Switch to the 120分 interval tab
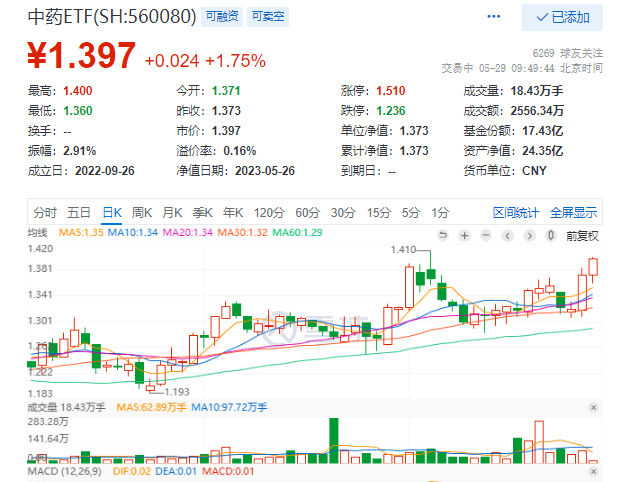617x482 pixels. (269, 213)
